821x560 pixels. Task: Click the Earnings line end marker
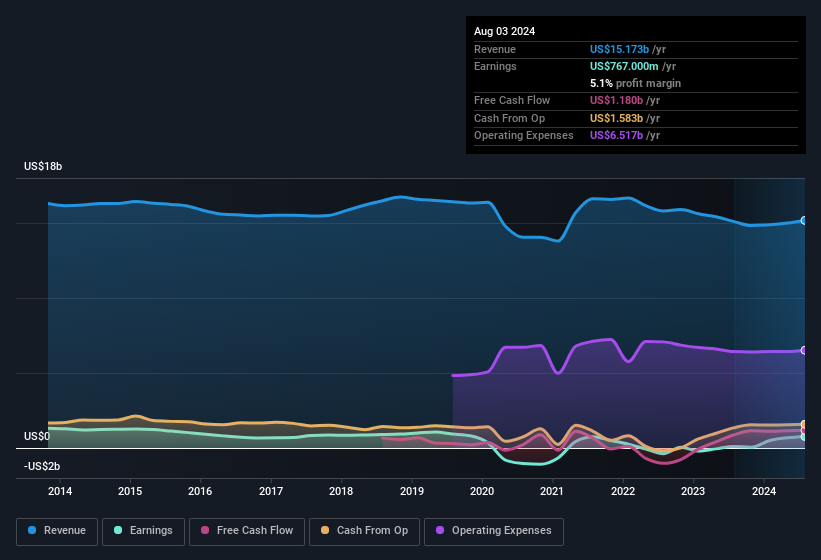tap(804, 437)
